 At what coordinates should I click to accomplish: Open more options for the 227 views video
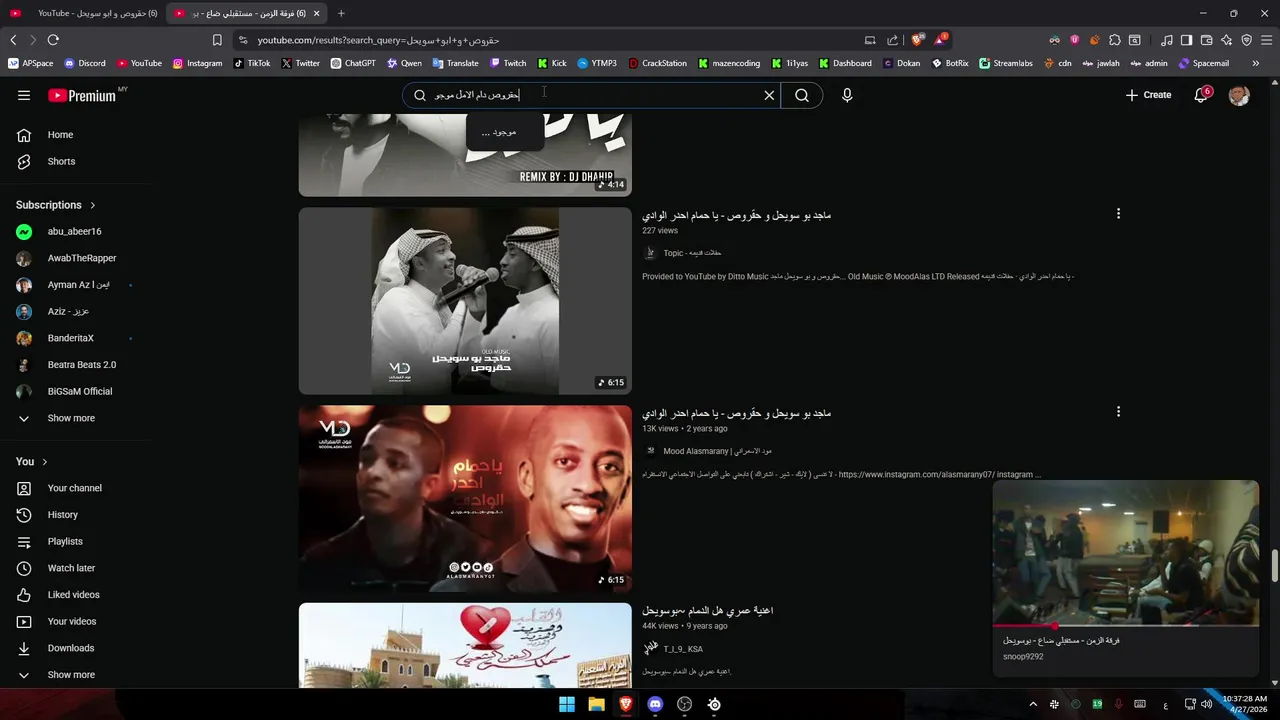(x=1118, y=214)
